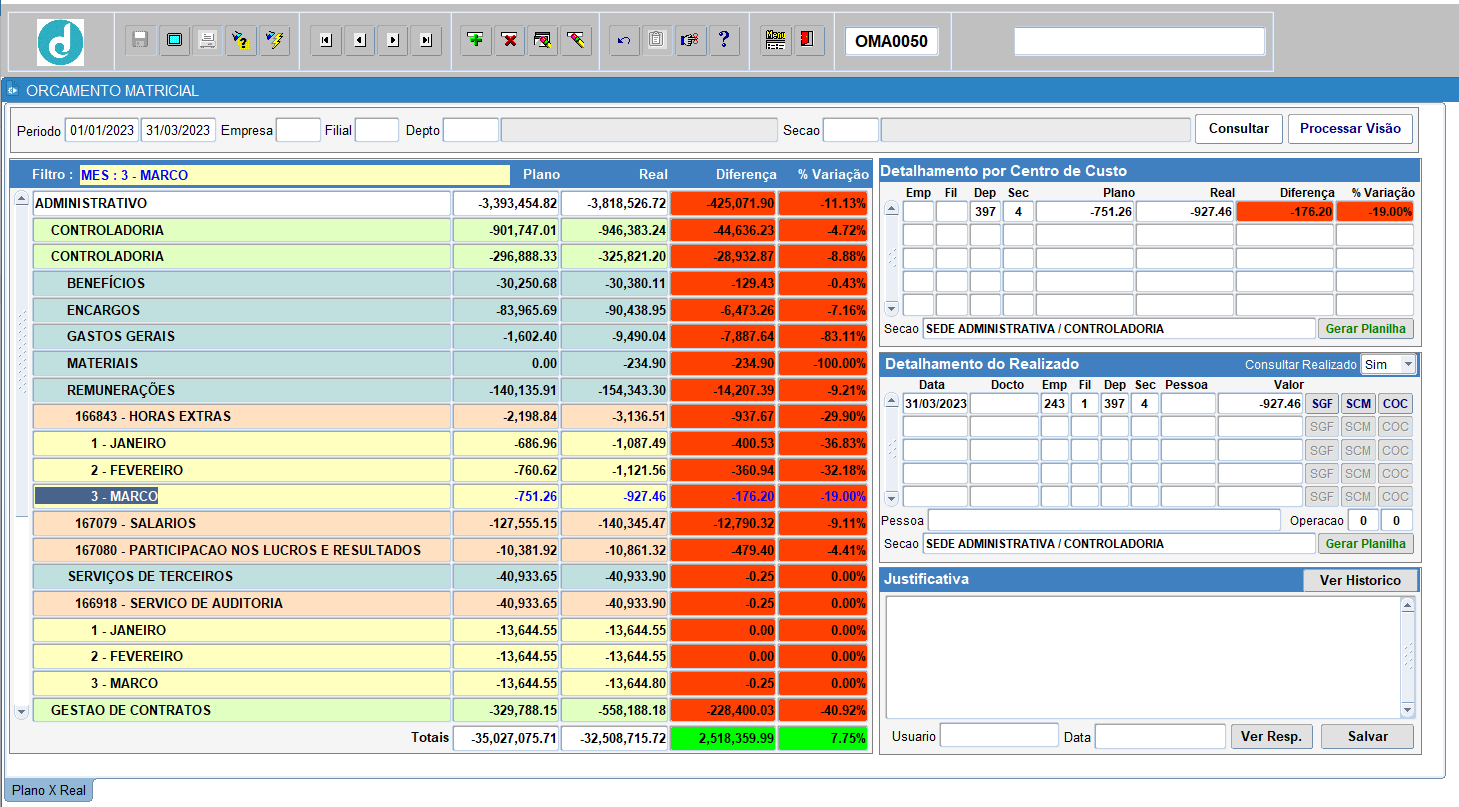Click the Ver Resp. button
This screenshot has height=807, width=1459.
1270,736
